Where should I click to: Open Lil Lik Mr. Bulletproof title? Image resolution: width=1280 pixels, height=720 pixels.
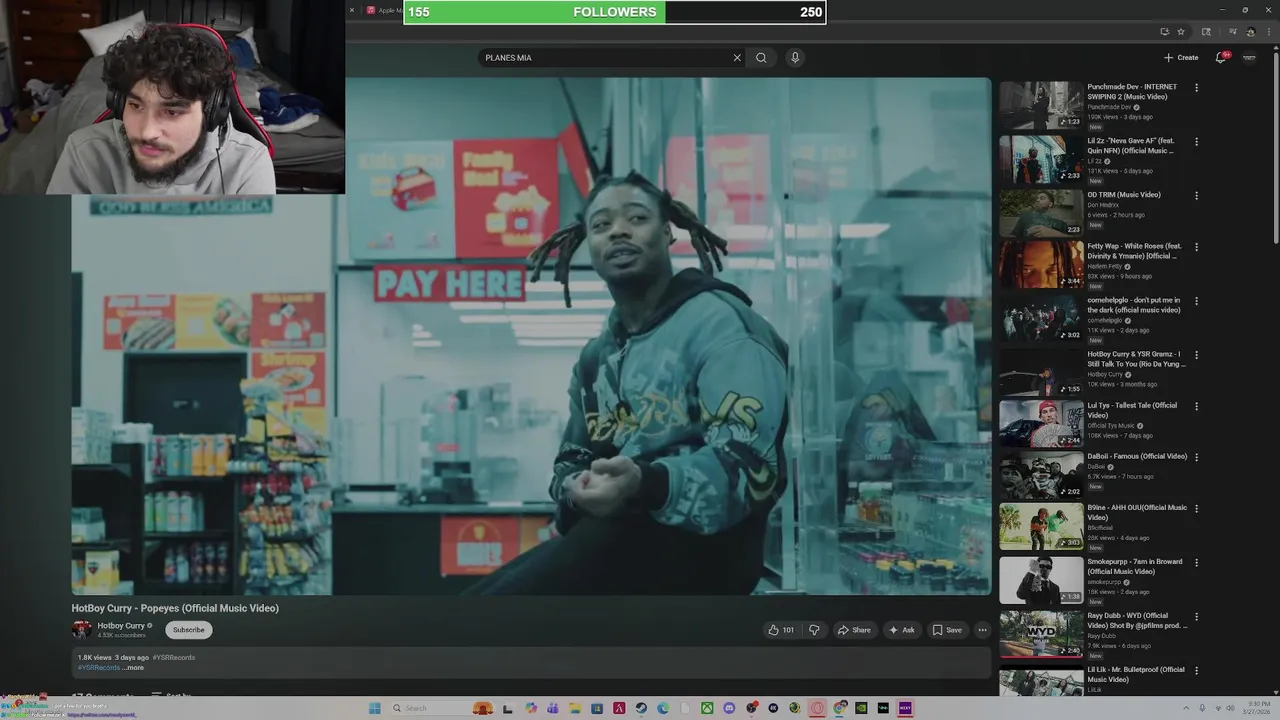point(1136,674)
